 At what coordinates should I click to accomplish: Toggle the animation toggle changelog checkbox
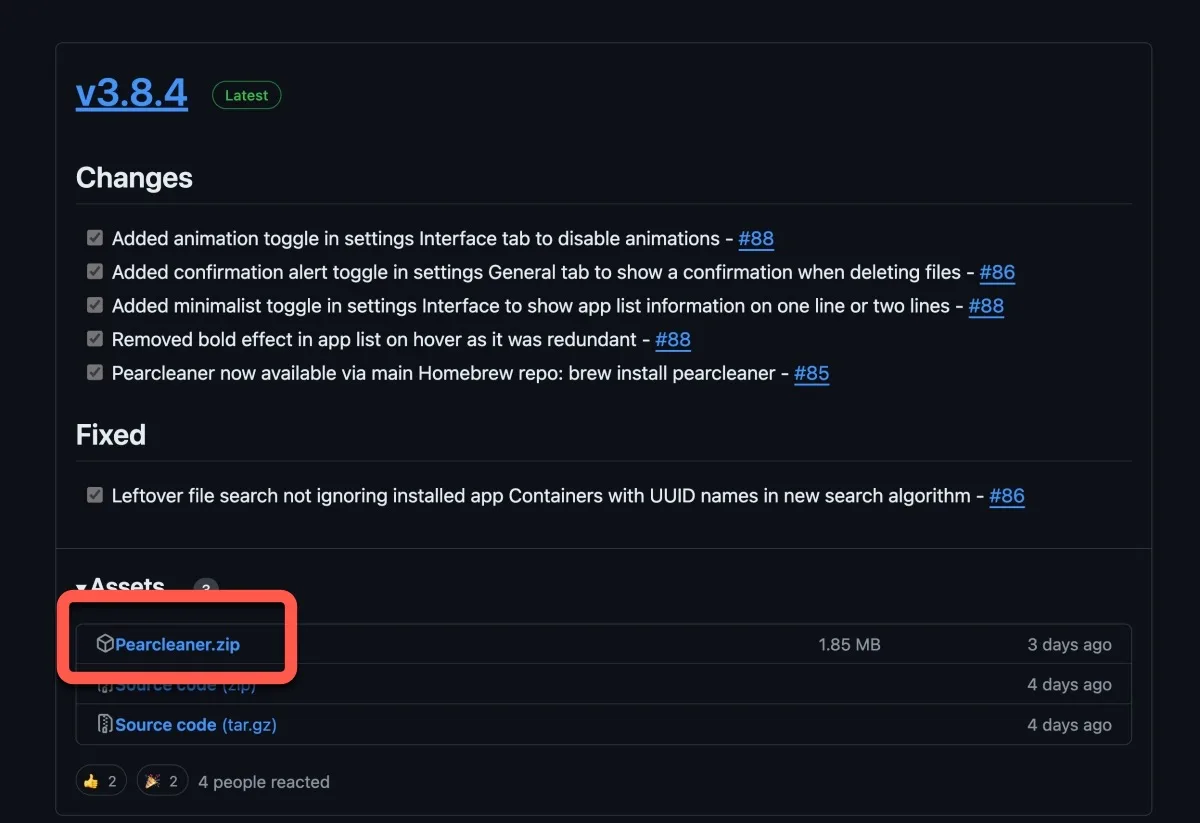[95, 238]
